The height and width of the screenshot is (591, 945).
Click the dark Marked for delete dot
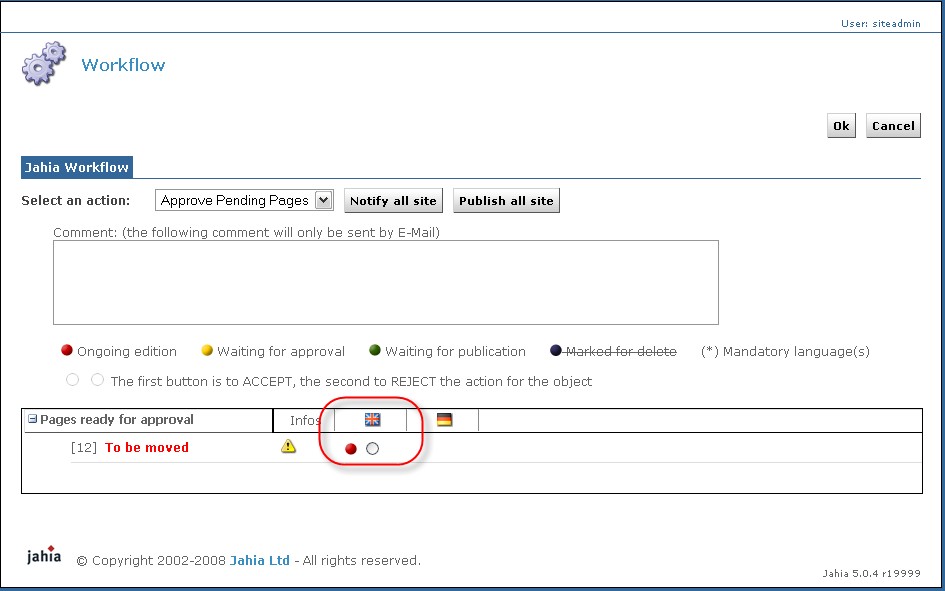pyautogui.click(x=556, y=350)
